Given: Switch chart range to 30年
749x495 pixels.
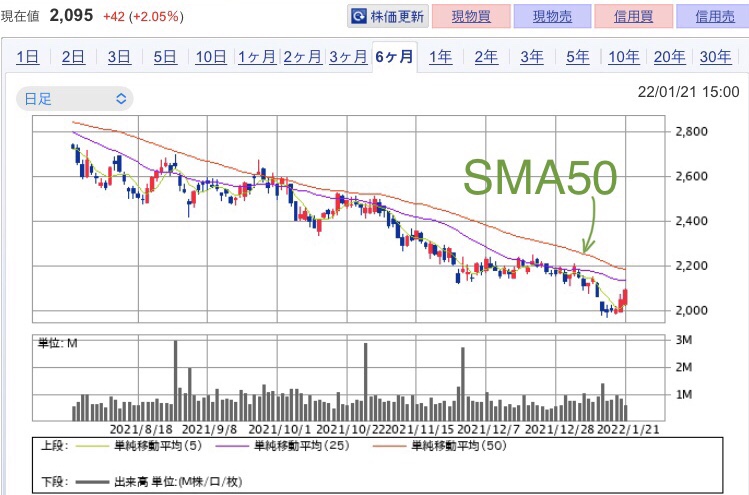Looking at the screenshot, I should pos(715,57).
